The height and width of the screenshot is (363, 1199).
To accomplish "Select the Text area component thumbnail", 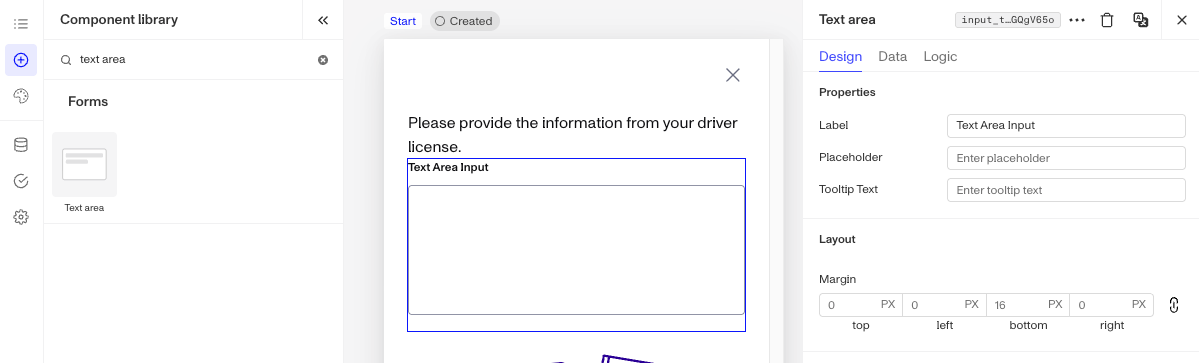I will click(84, 164).
